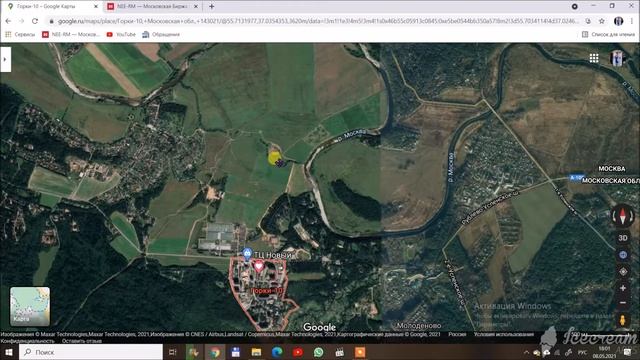
Task: Click Россия link in footer
Action: click(457, 334)
